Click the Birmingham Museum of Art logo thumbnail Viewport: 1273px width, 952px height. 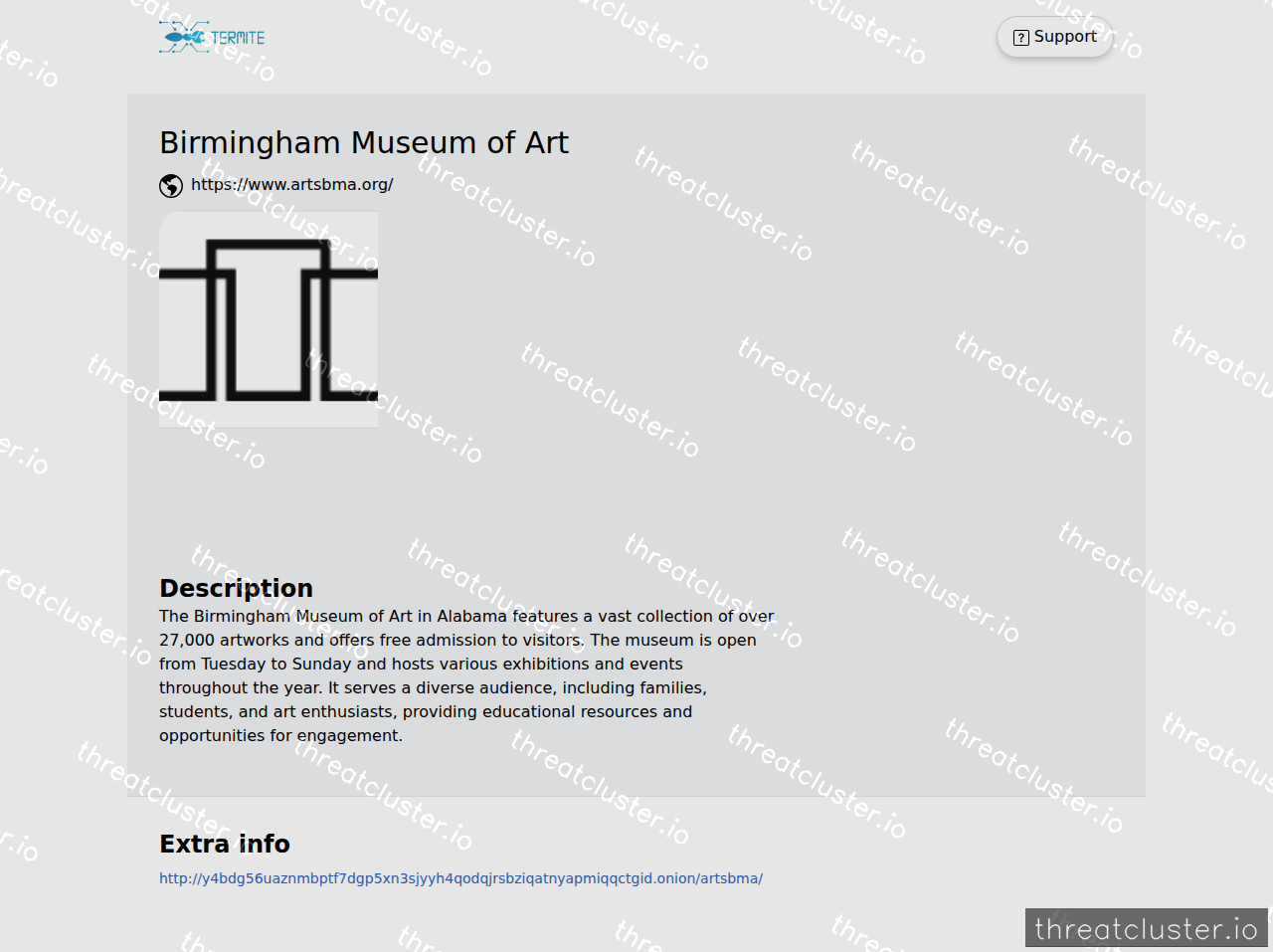click(269, 319)
